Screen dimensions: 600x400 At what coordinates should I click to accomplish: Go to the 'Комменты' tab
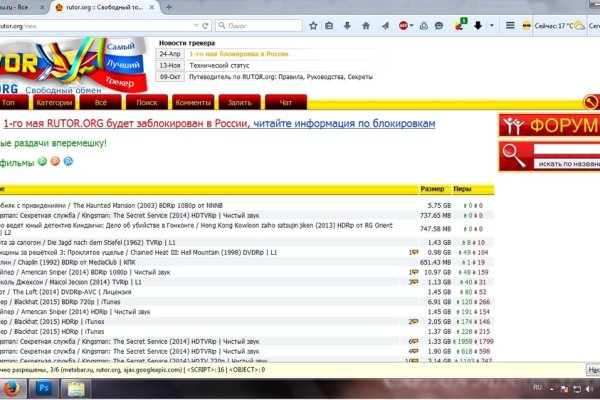[x=192, y=102]
